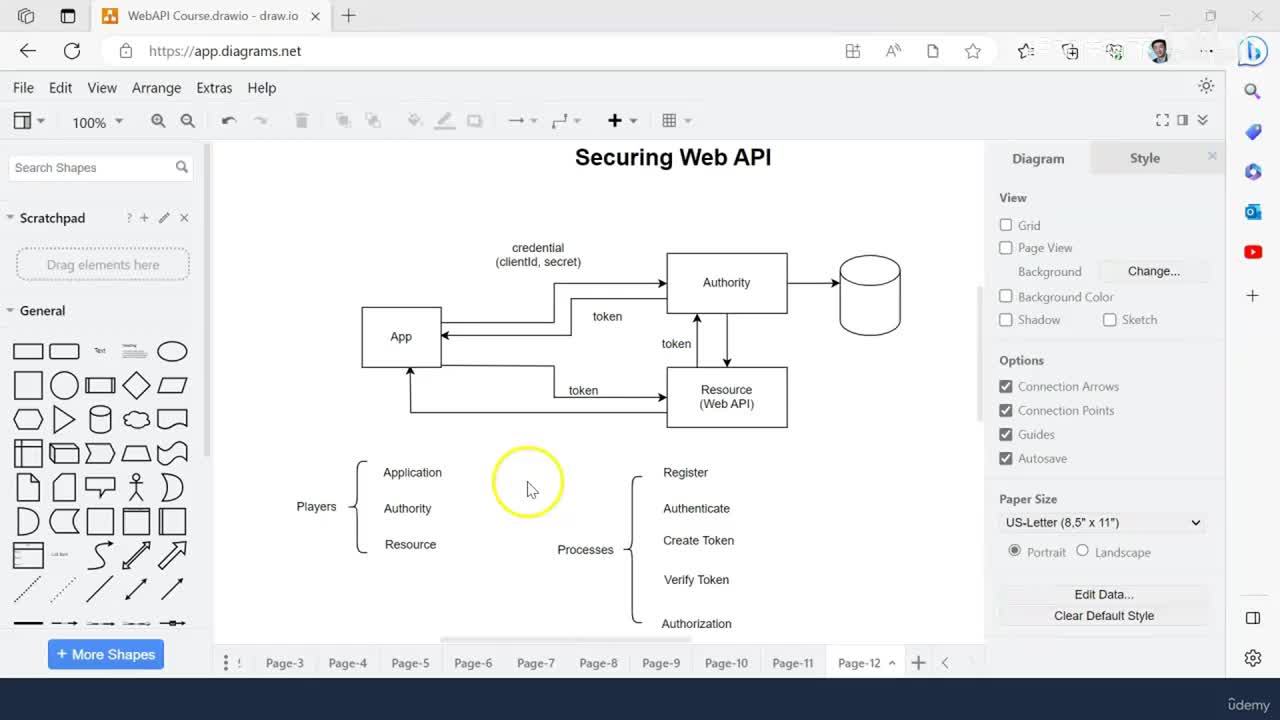This screenshot has width=1280, height=720.
Task: Switch to the Style tab
Action: (x=1145, y=158)
